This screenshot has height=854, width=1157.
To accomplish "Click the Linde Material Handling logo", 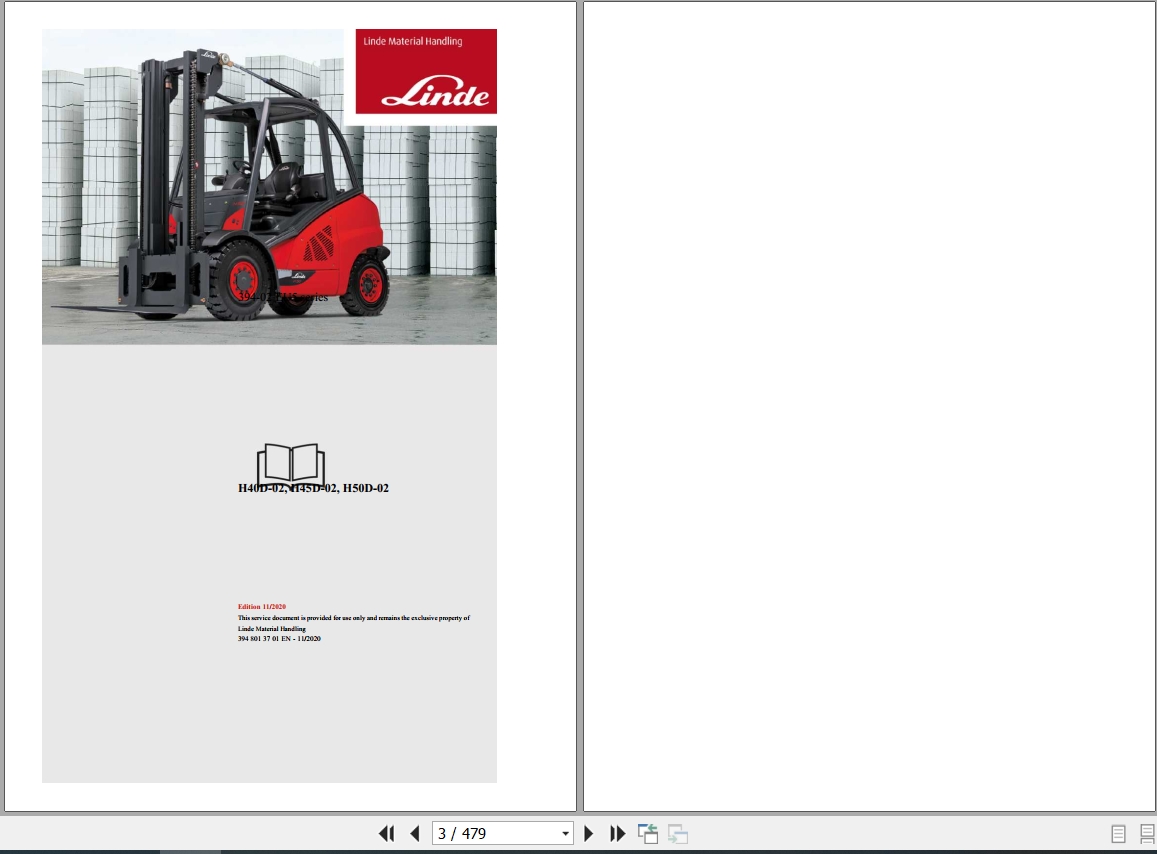I will 426,71.
